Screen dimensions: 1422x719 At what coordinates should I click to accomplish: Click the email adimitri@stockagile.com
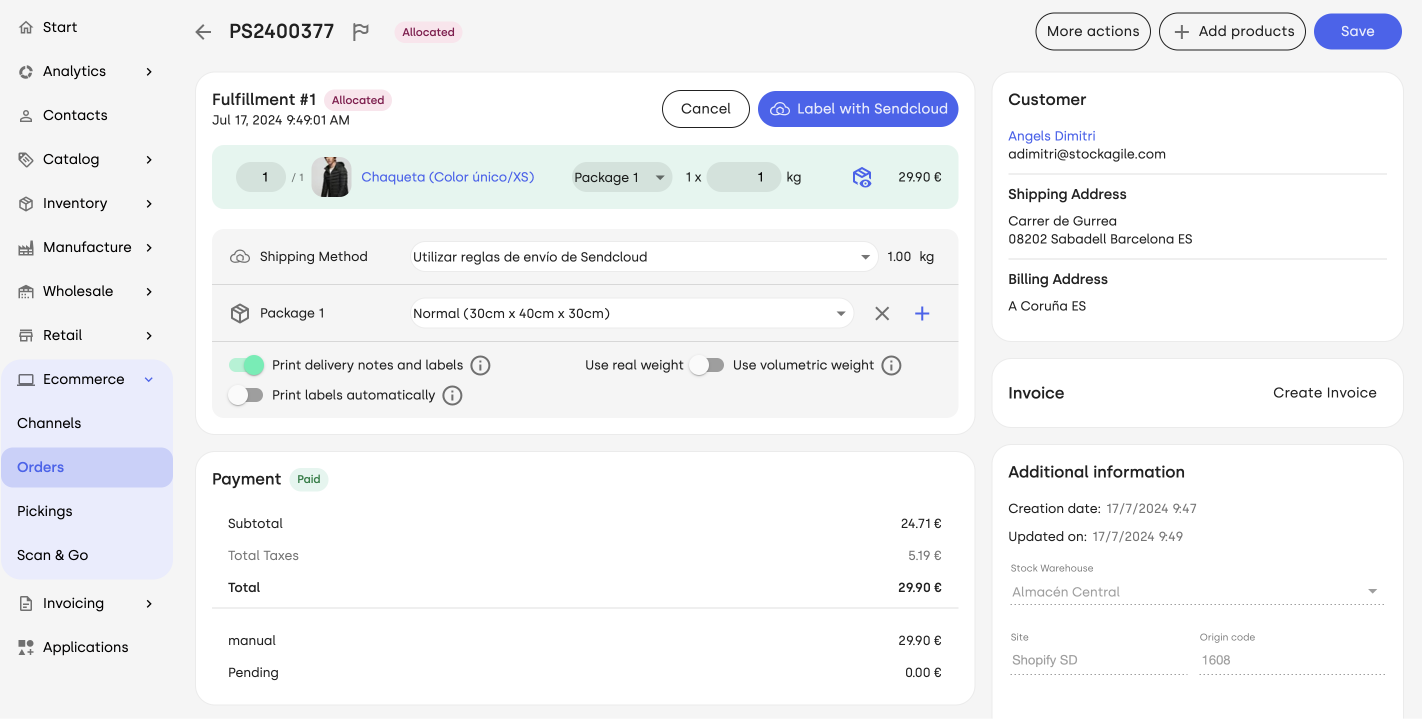click(x=1087, y=154)
